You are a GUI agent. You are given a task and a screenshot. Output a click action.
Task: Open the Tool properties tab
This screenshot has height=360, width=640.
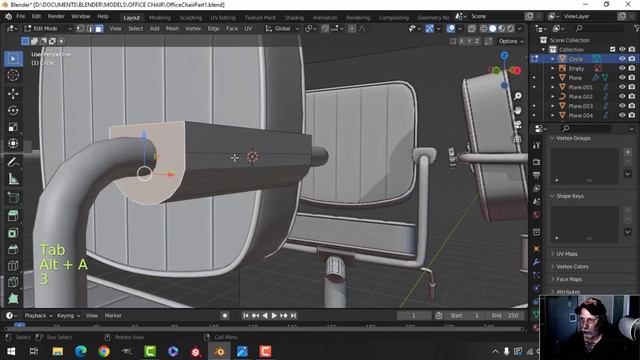coord(536,145)
